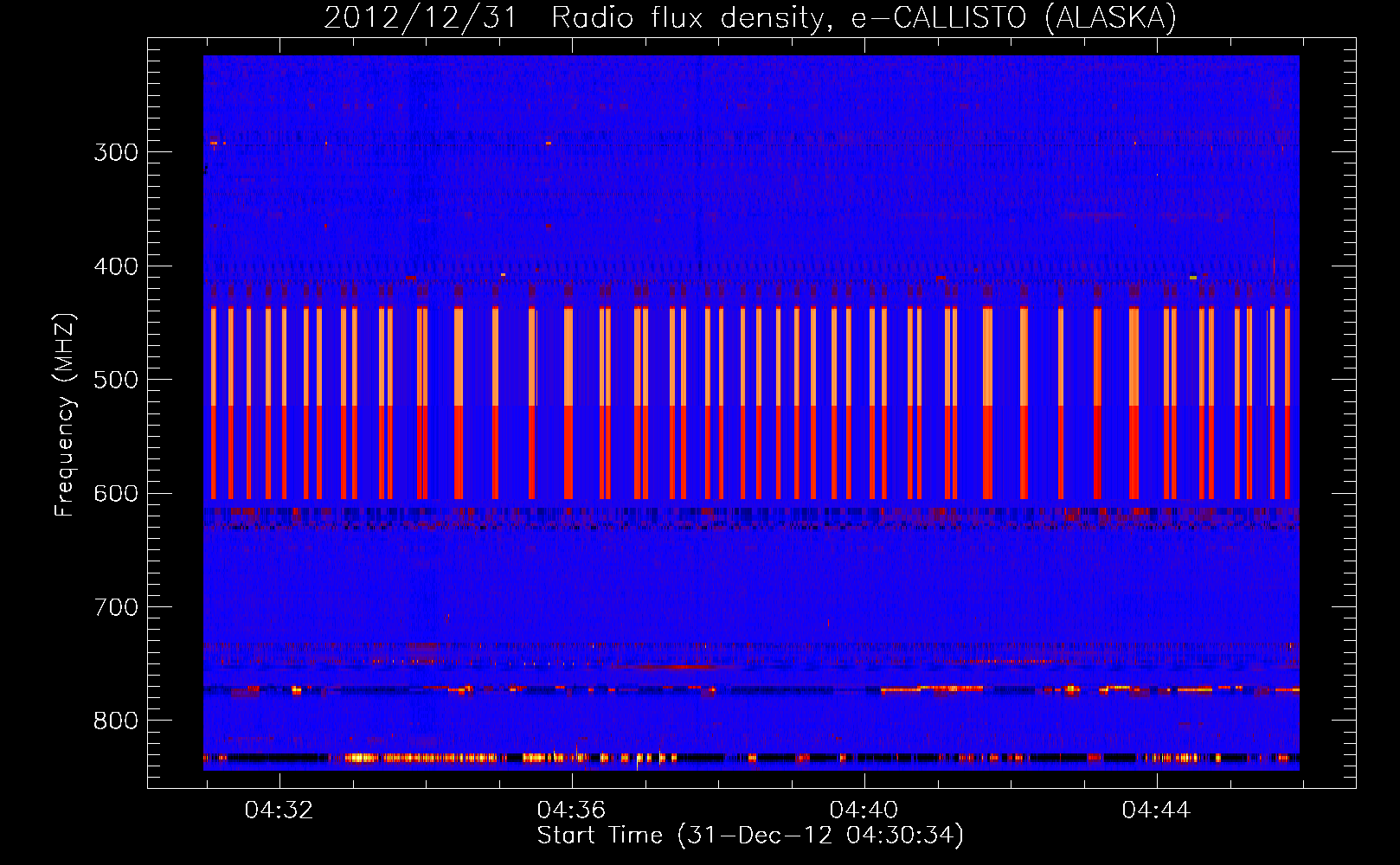Screen dimensions: 1400x865
Task: Click the plot title date 2012/12/31
Action: pyautogui.click(x=421, y=17)
